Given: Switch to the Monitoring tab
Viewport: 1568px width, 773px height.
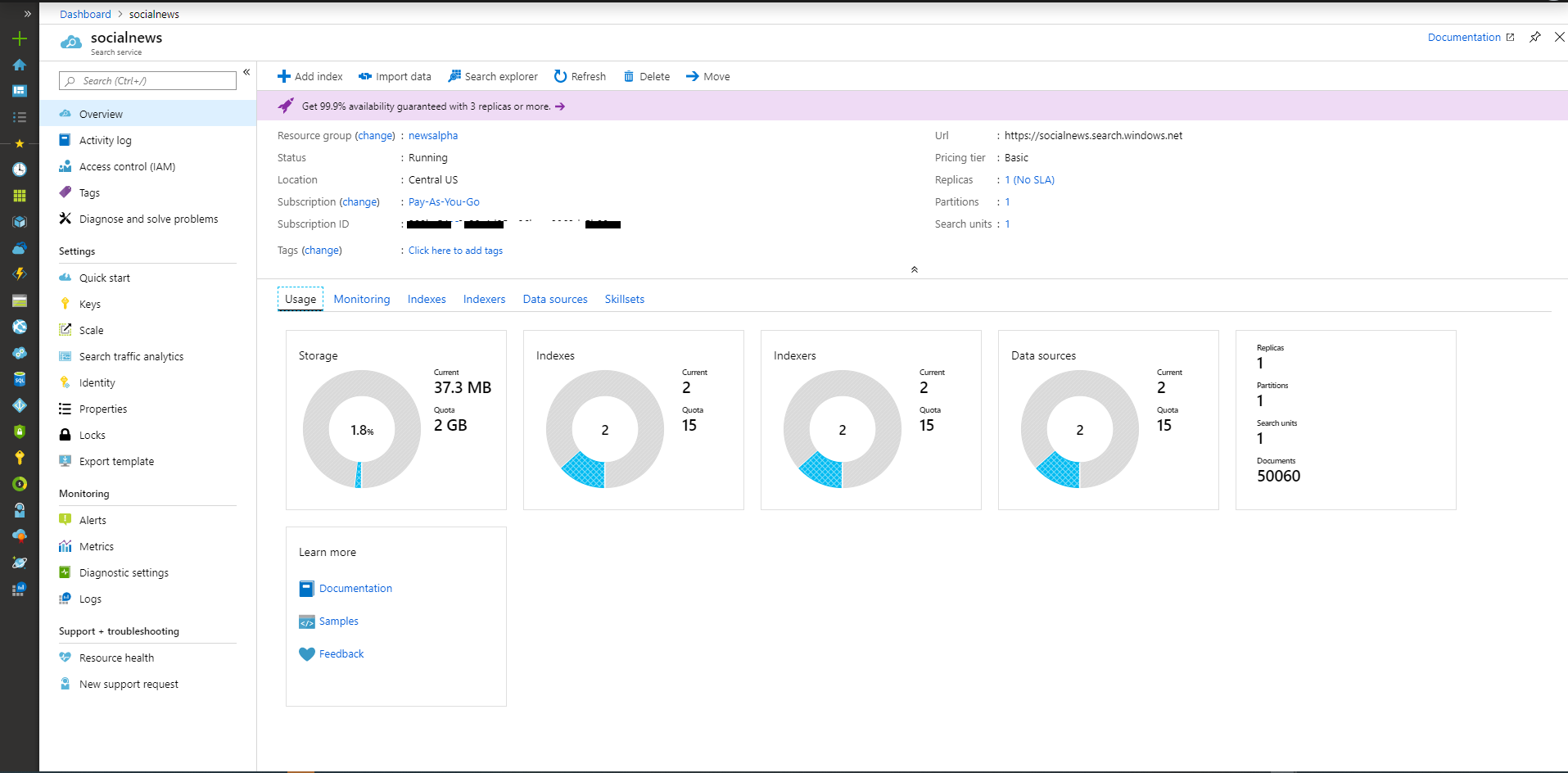Looking at the screenshot, I should coord(362,299).
